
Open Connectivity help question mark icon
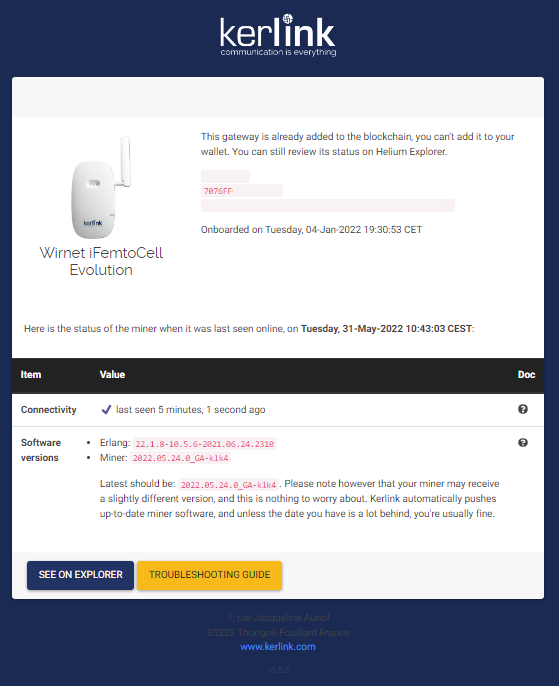[523, 409]
